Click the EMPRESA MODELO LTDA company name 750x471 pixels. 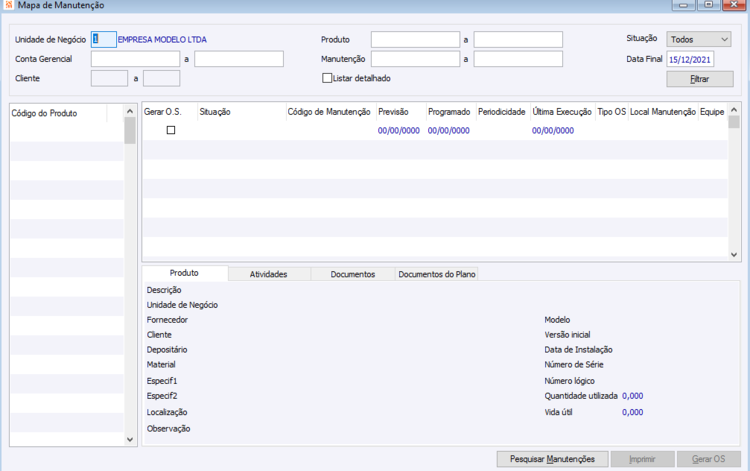tap(162, 40)
